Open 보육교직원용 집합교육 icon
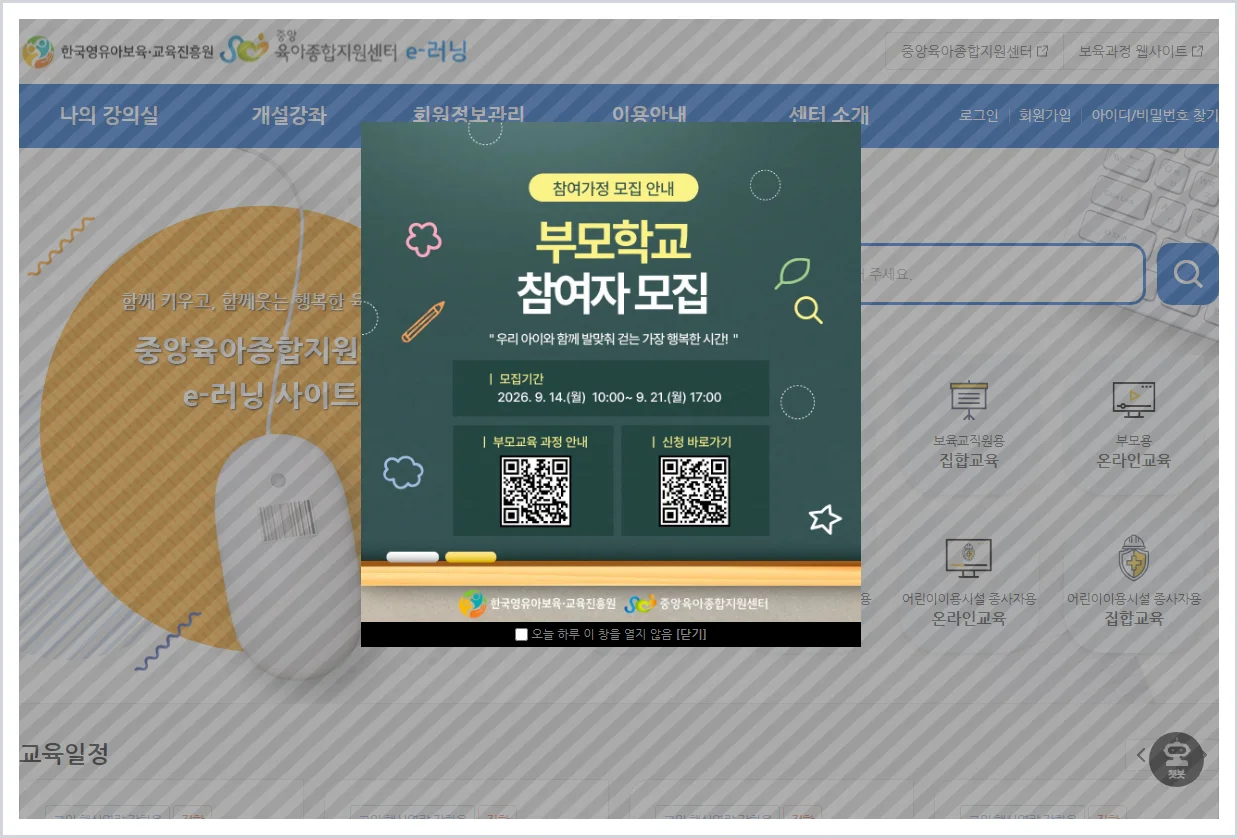 click(x=967, y=425)
